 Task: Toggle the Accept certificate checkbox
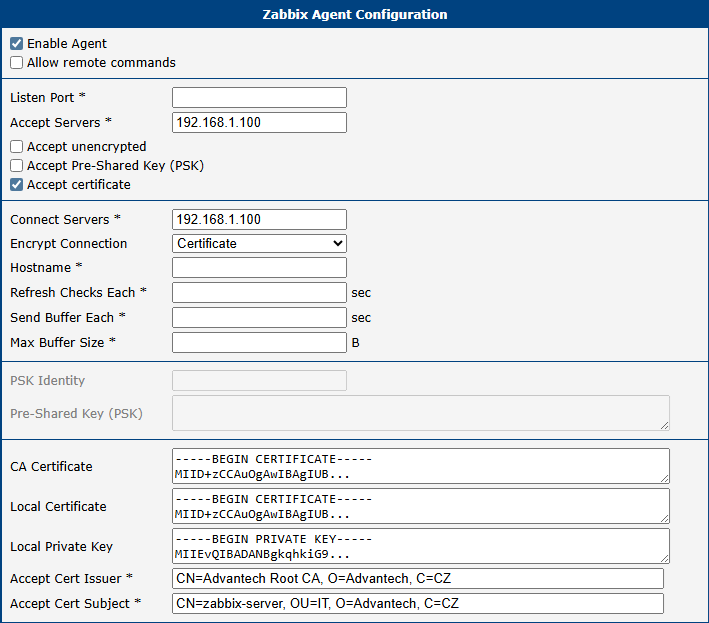tap(17, 184)
